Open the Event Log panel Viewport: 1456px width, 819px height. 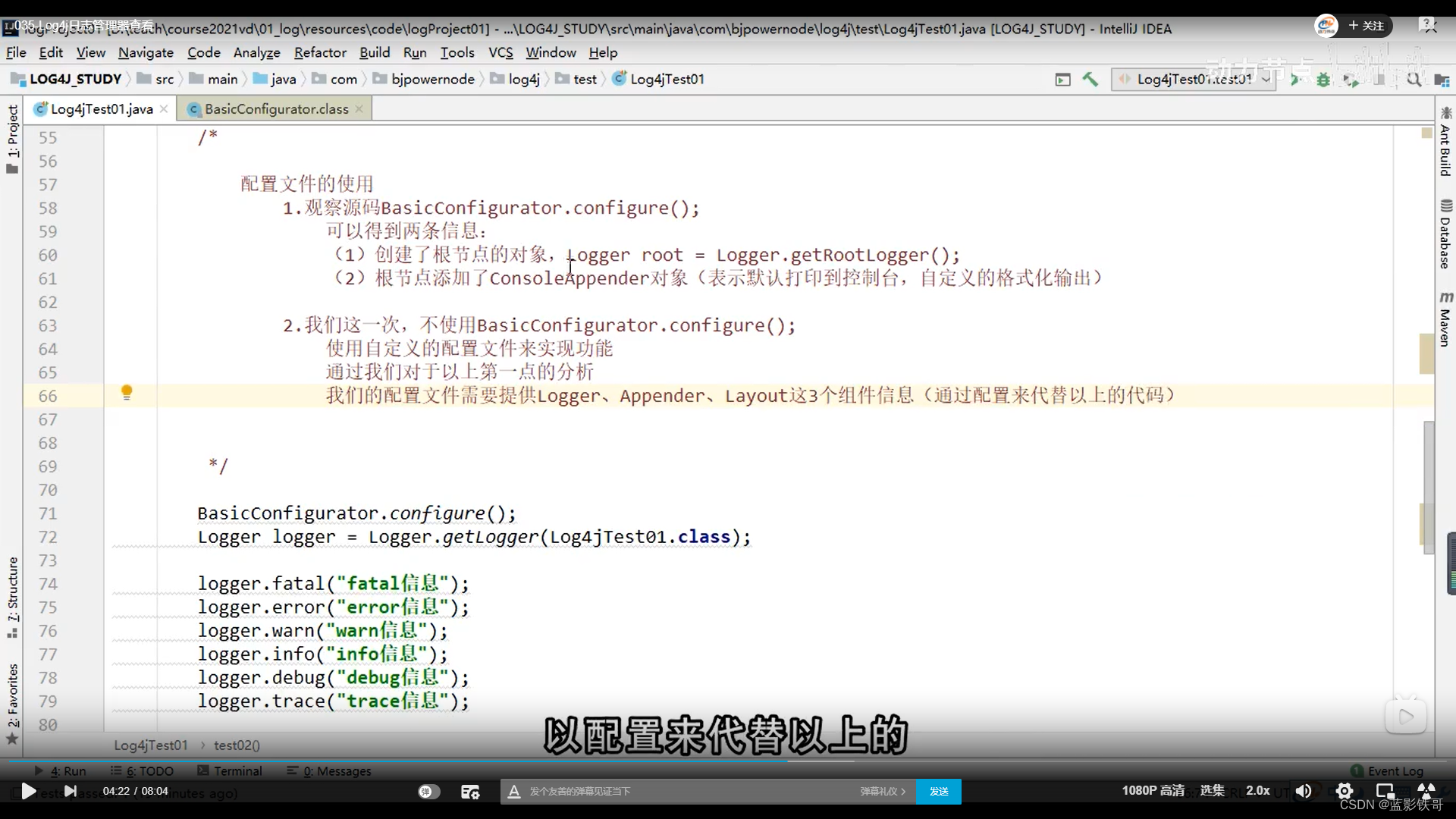click(1387, 771)
